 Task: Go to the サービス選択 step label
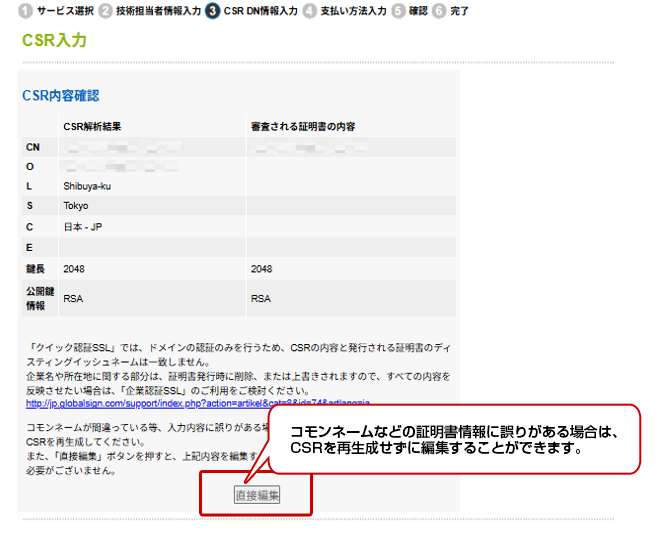[x=65, y=11]
